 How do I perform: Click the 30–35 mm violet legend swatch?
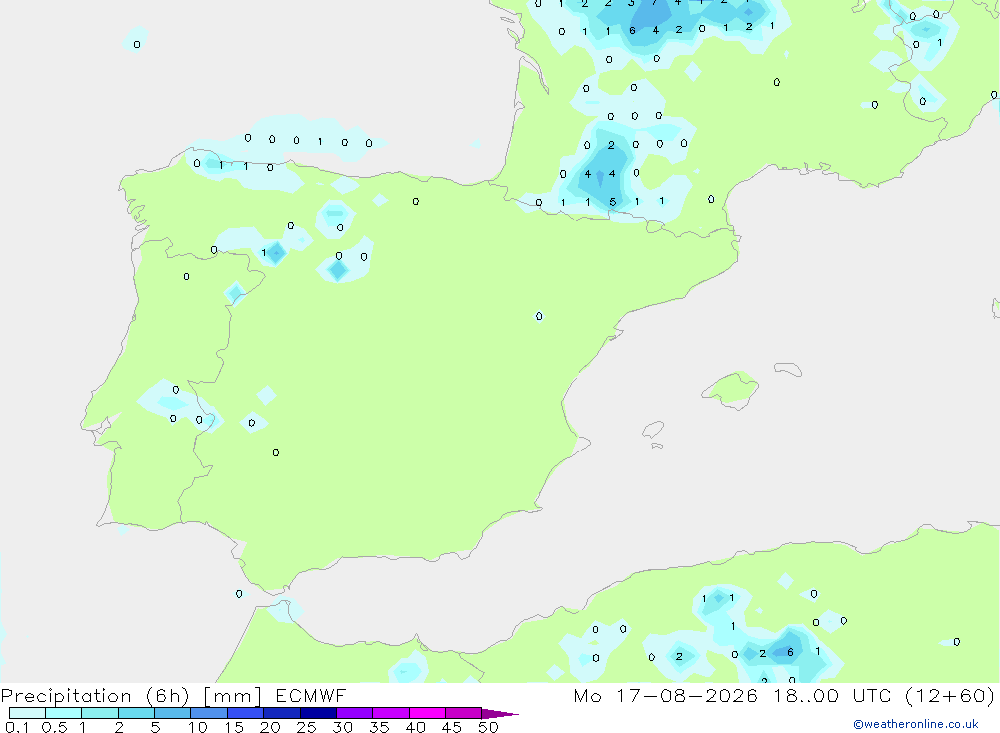pos(355,713)
